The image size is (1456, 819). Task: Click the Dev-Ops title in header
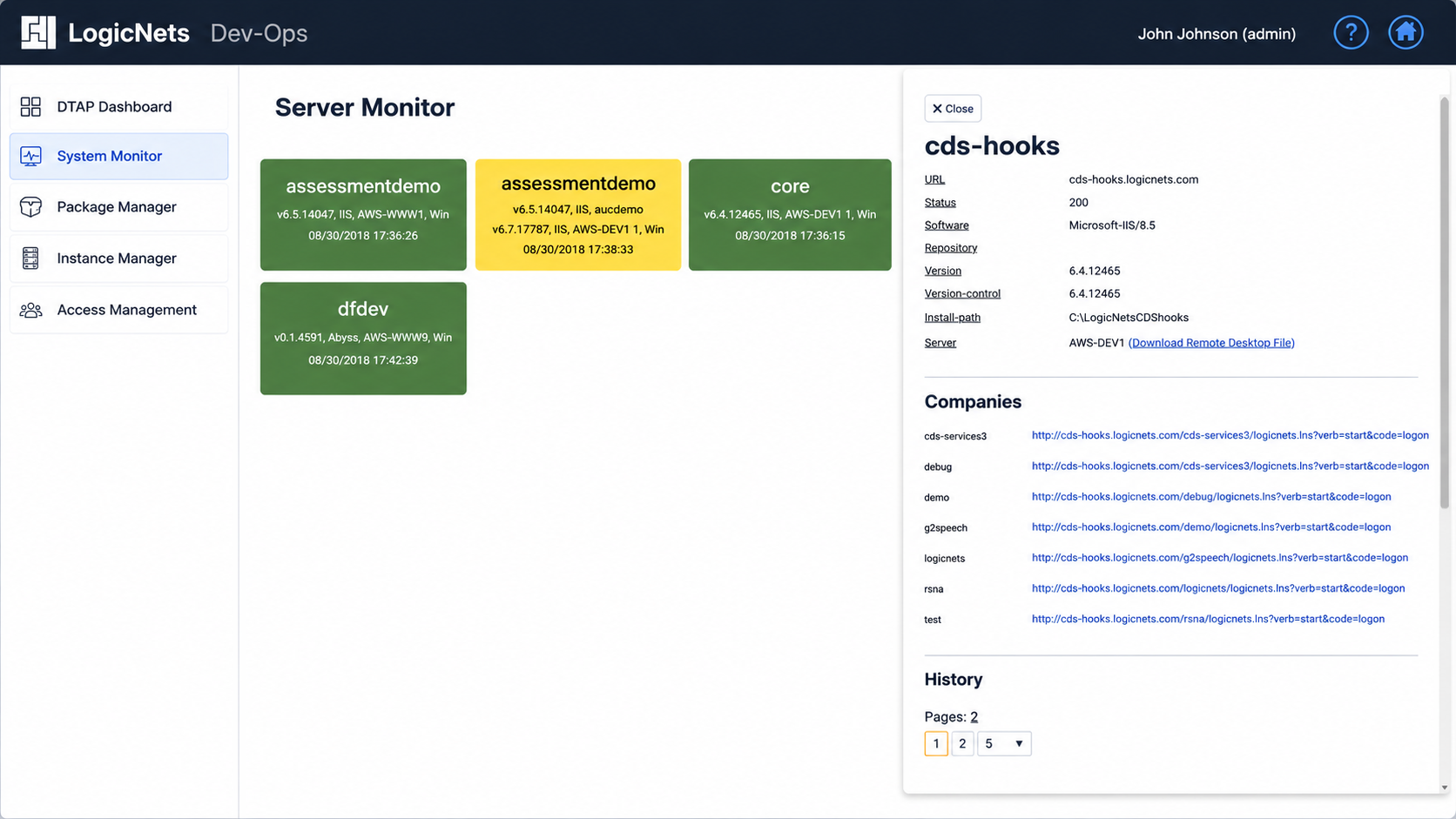tap(259, 33)
